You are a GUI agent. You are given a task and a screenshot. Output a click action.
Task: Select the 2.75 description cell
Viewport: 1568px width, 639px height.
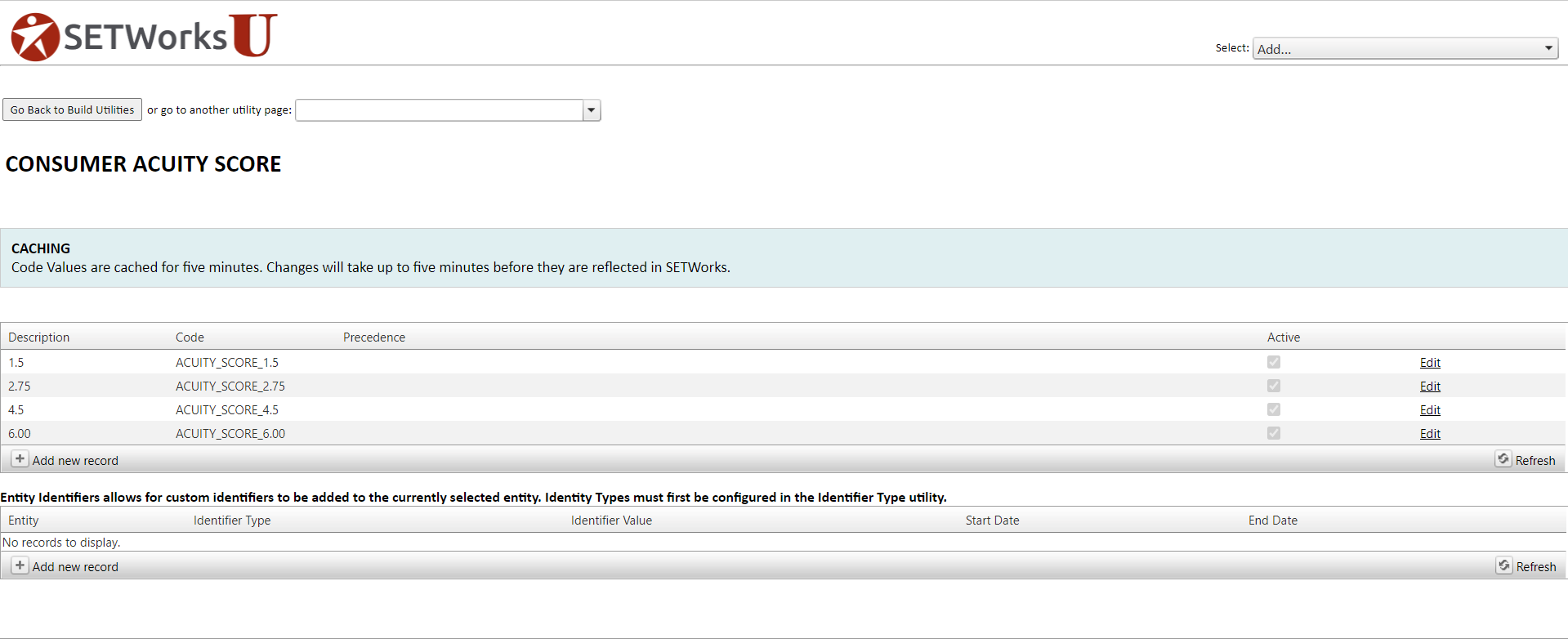pos(20,387)
